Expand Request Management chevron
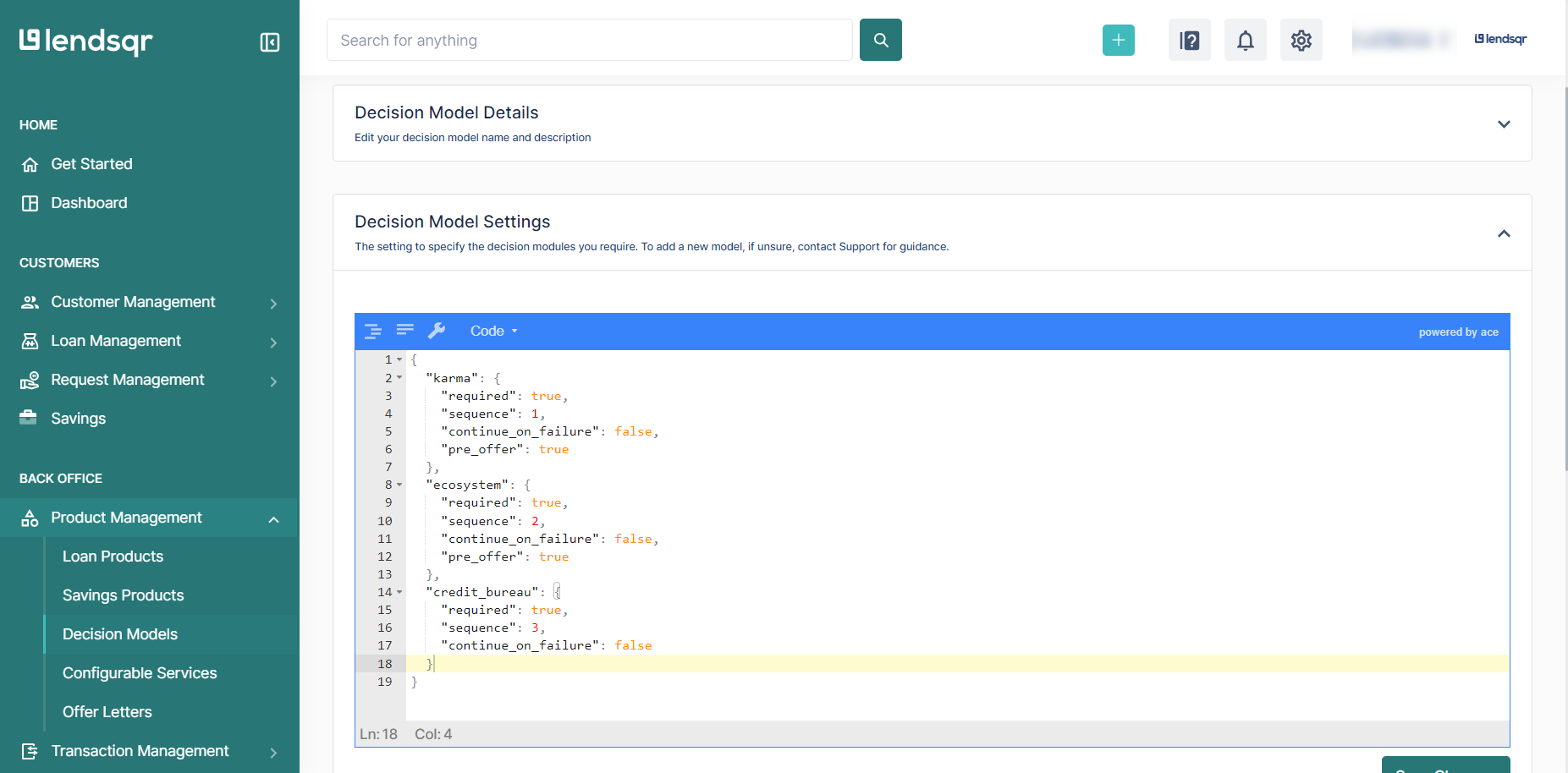Image resolution: width=1568 pixels, height=773 pixels. click(273, 381)
